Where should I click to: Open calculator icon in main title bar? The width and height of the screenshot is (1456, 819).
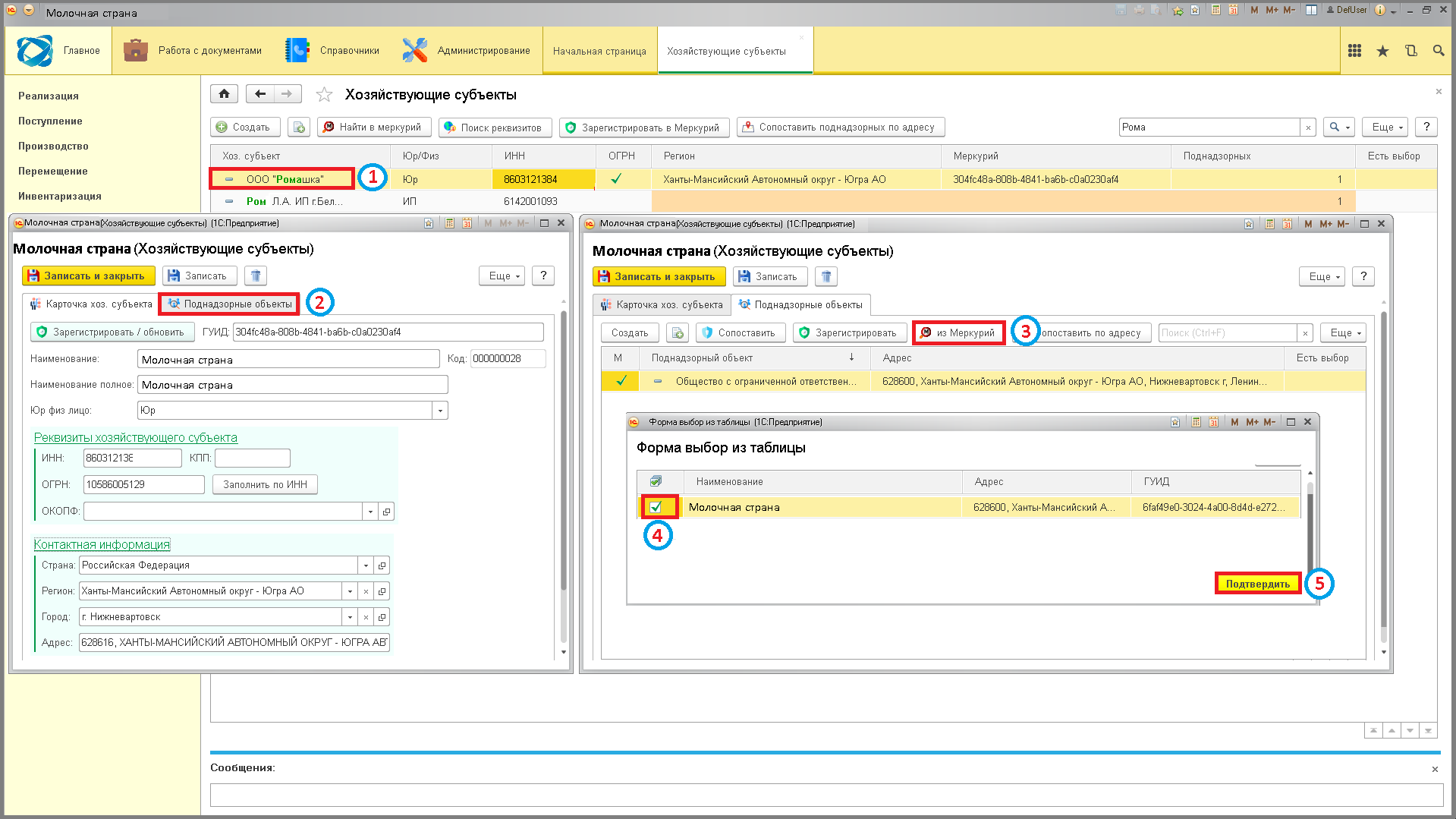click(x=1216, y=10)
